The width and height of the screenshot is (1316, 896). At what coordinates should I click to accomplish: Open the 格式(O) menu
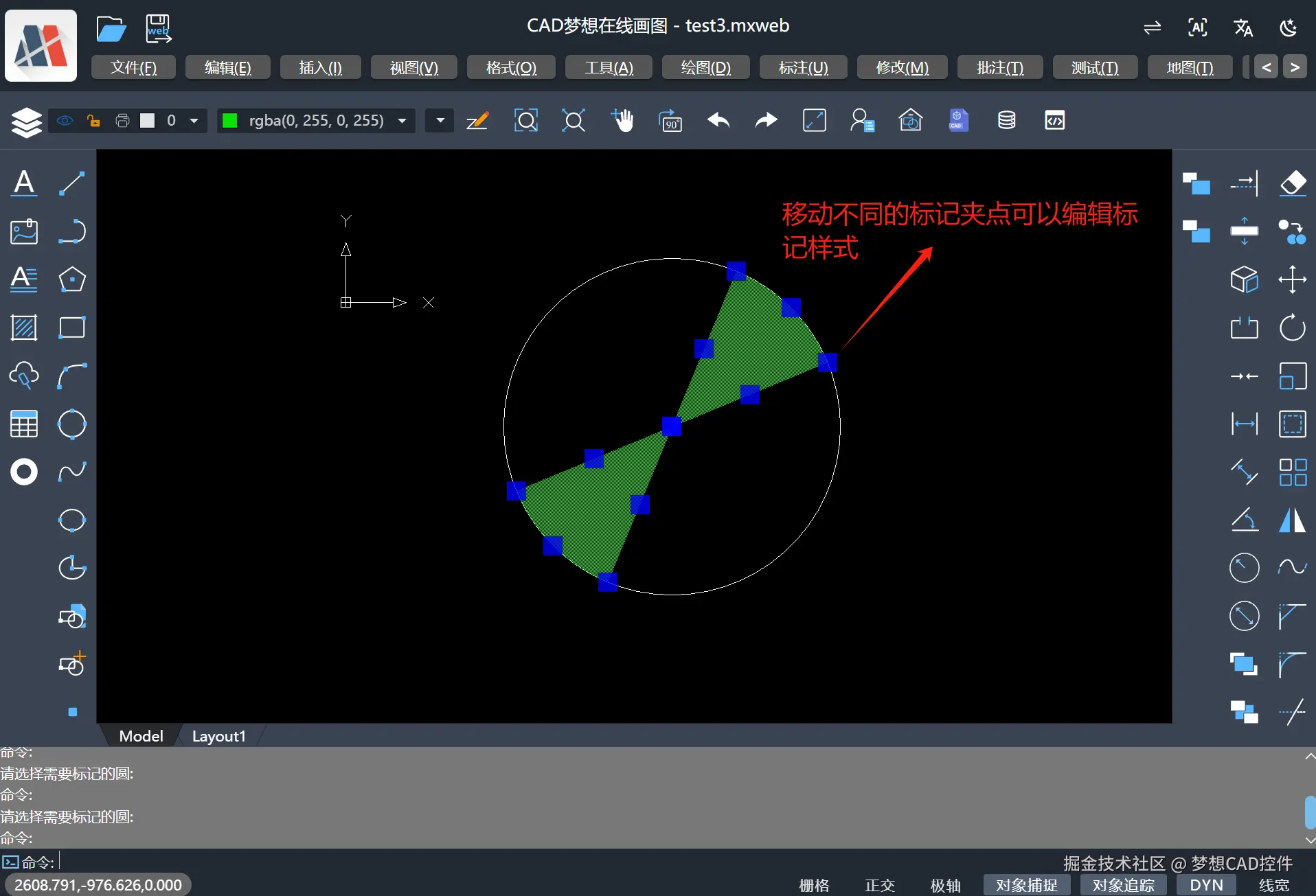tap(511, 67)
